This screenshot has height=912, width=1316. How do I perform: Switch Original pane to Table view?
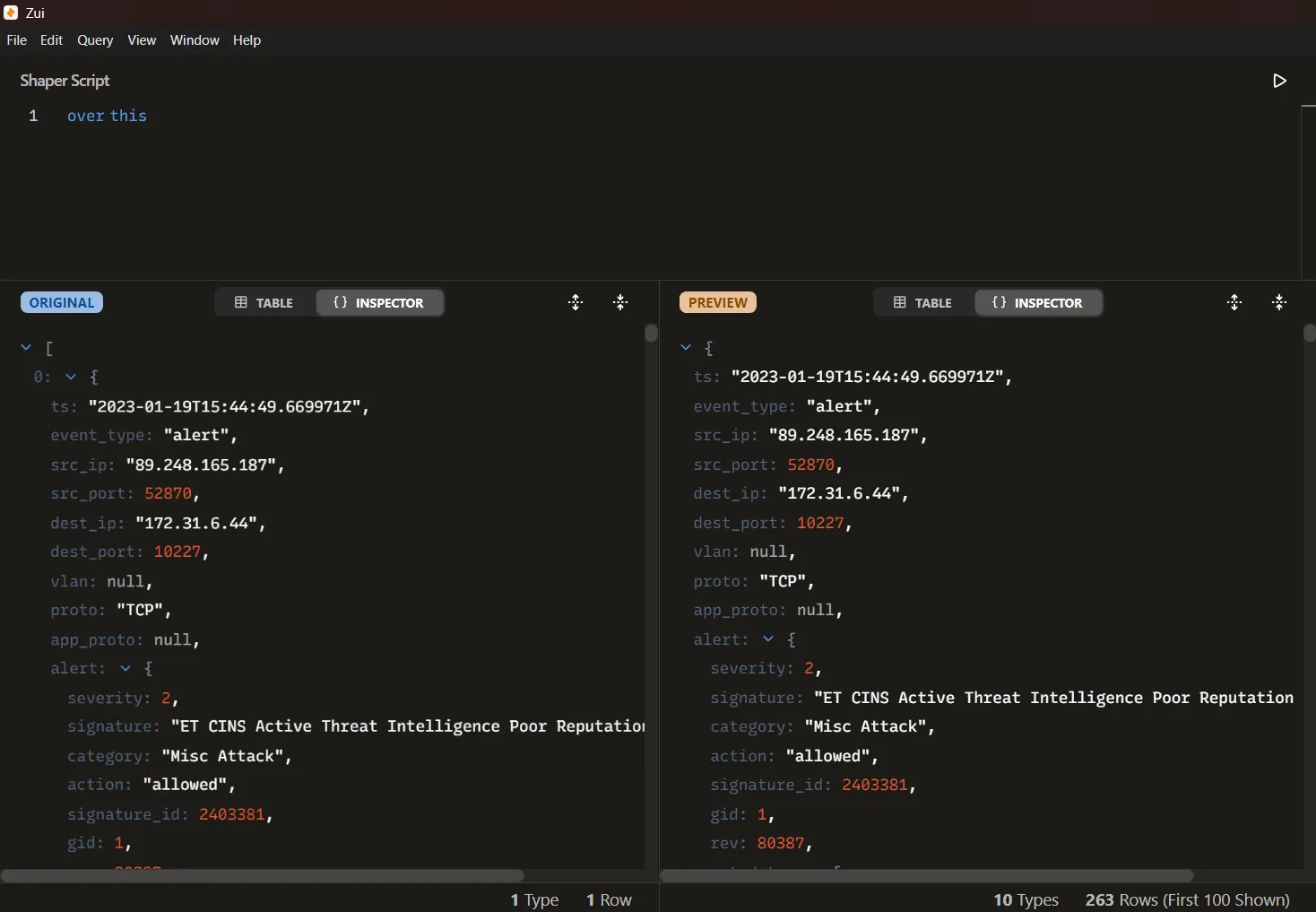(263, 302)
